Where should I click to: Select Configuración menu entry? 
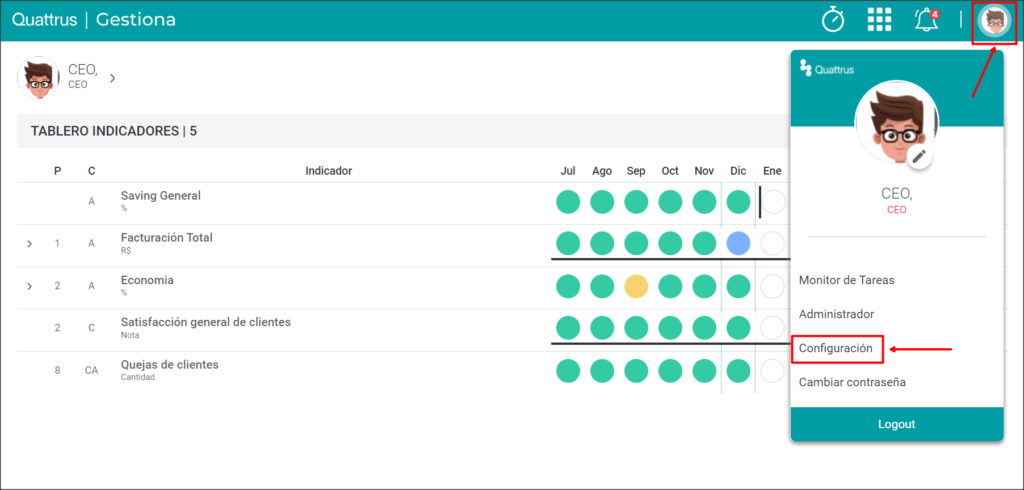coord(835,348)
